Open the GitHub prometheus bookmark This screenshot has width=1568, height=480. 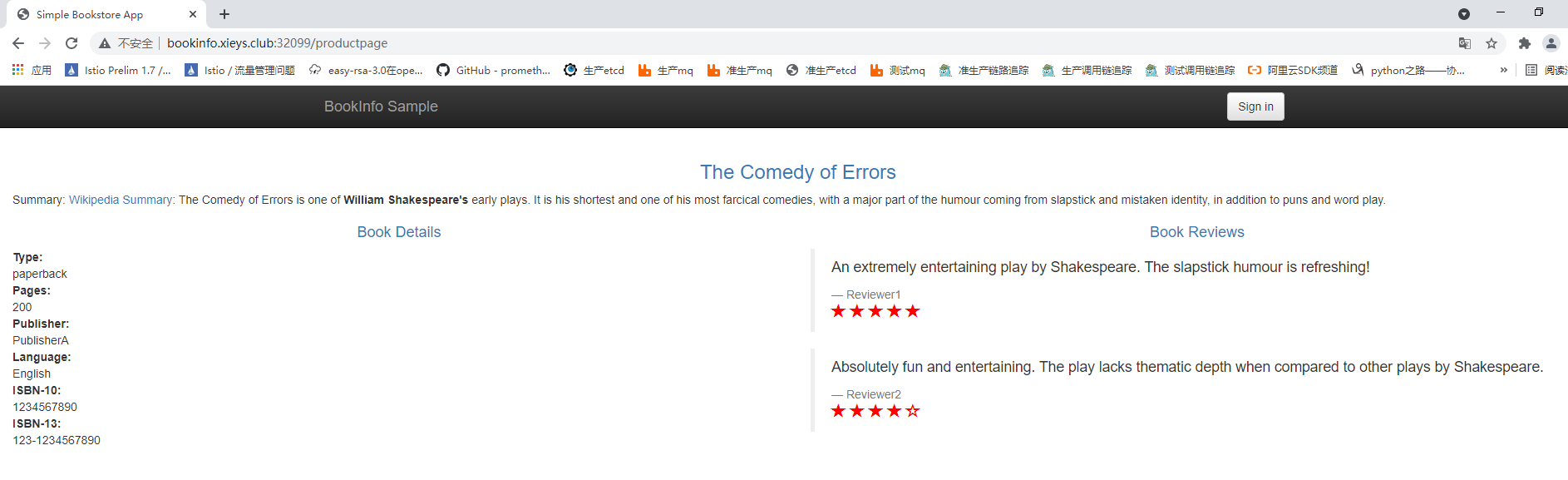494,71
